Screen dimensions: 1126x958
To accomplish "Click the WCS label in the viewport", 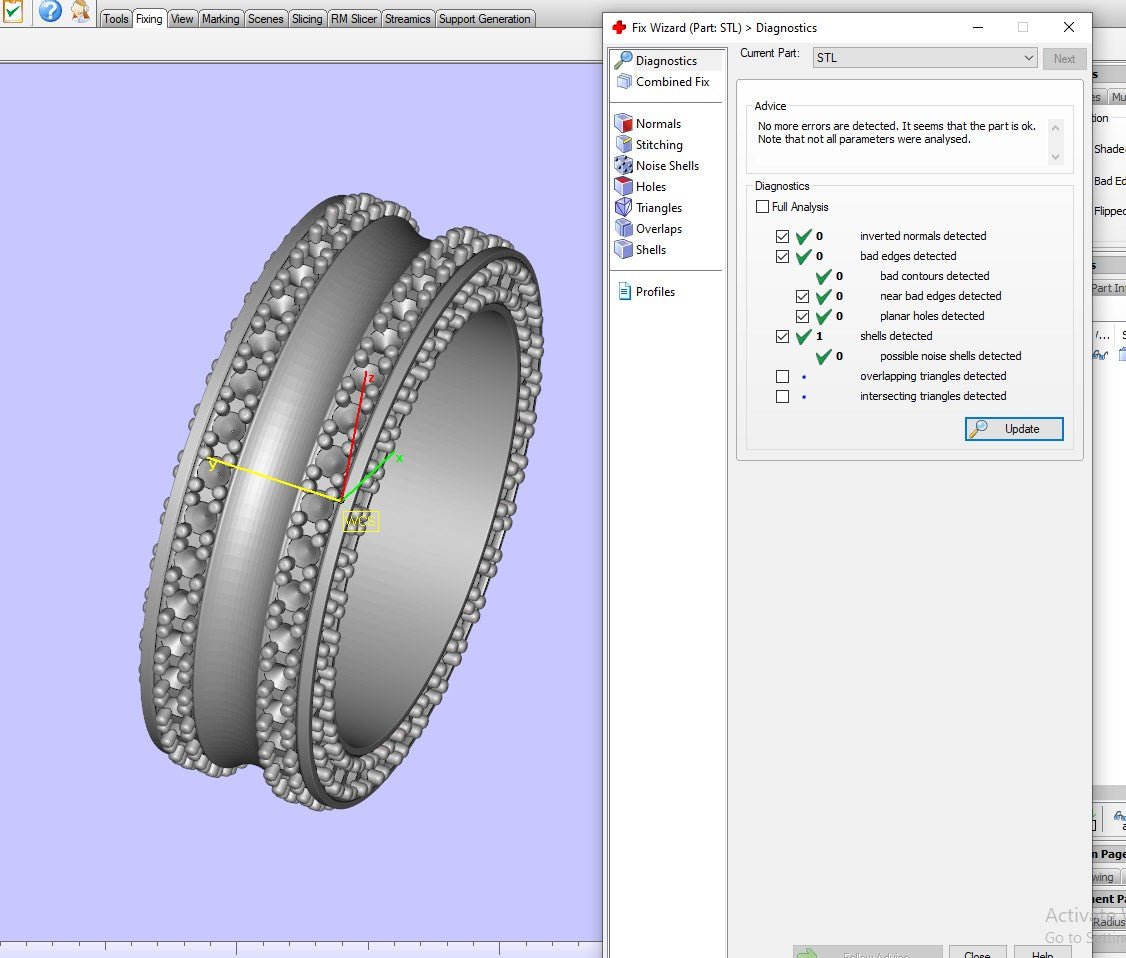I will (360, 521).
